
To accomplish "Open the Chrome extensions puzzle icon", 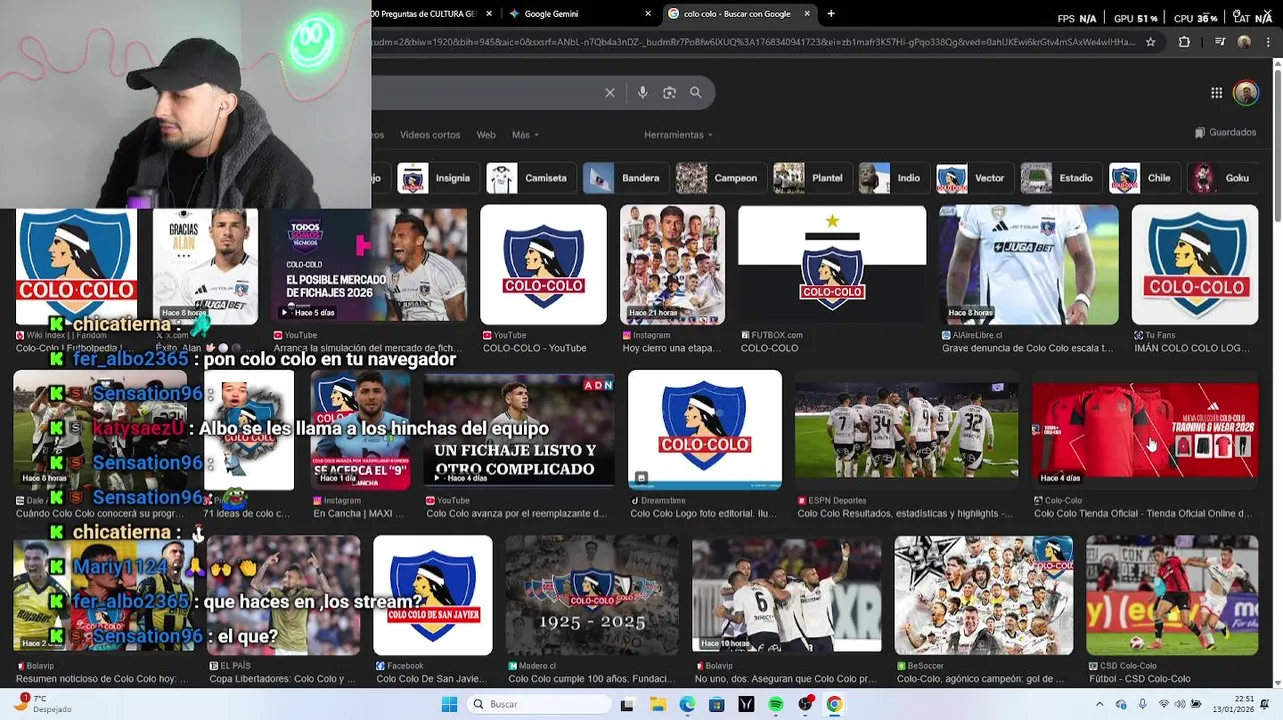I will 1185,42.
